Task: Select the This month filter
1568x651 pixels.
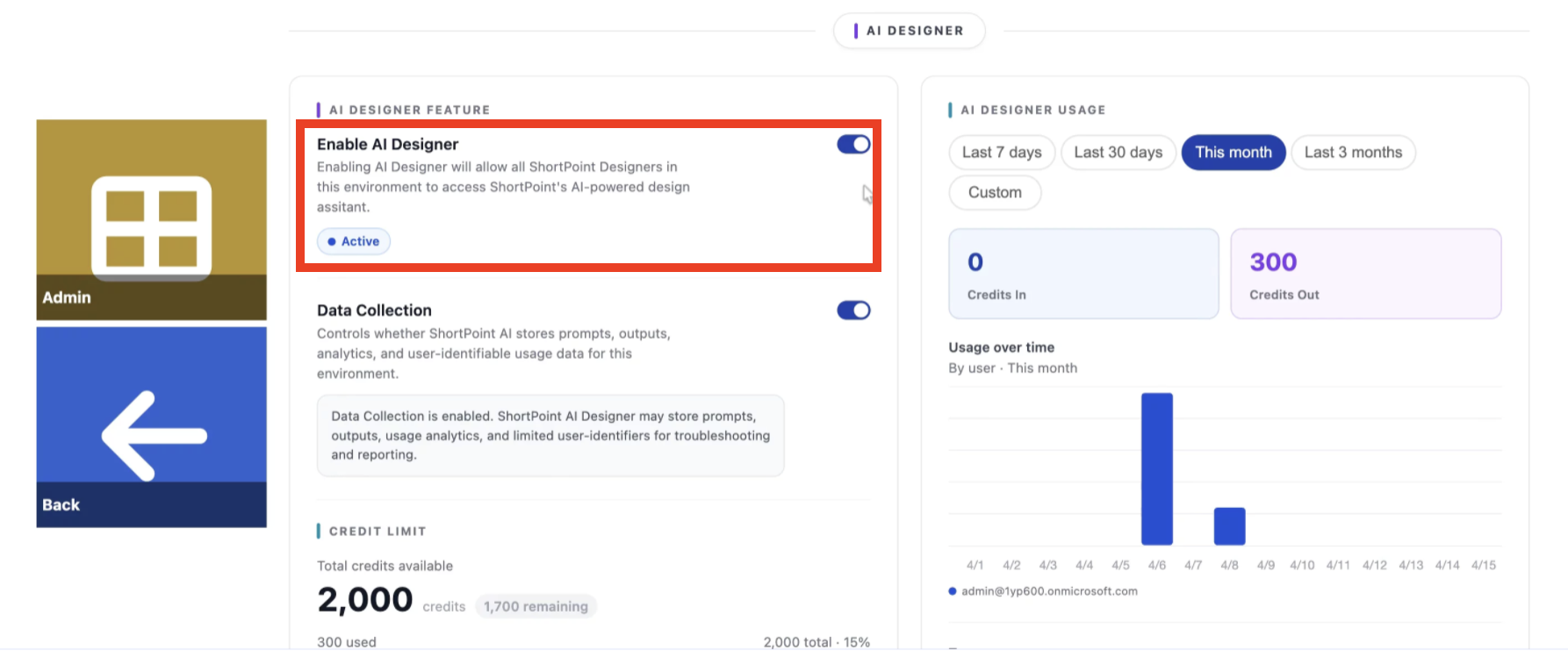Action: pyautogui.click(x=1233, y=153)
